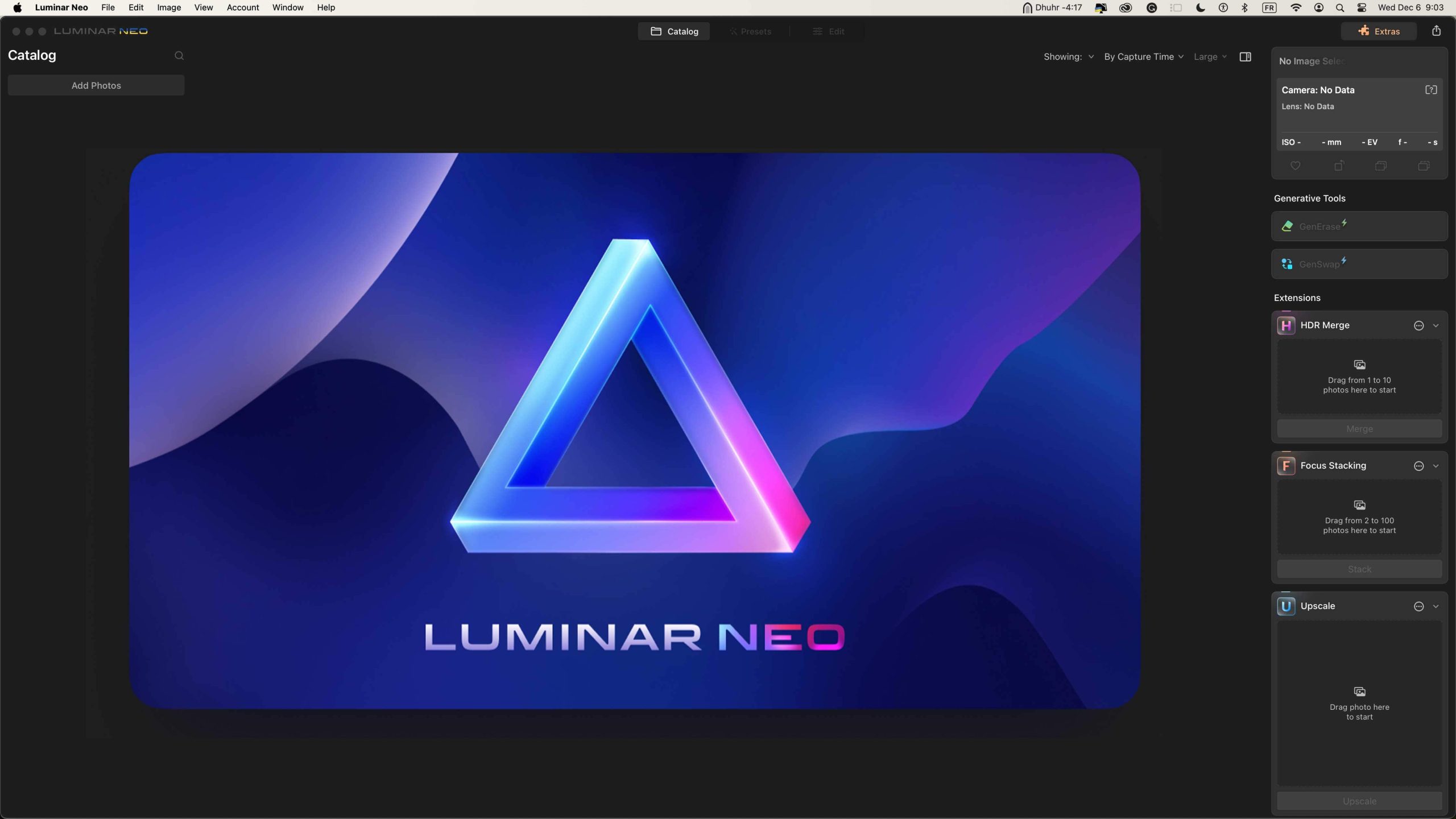Click the grid/list view toggle icon
The height and width of the screenshot is (819, 1456).
coord(1245,56)
